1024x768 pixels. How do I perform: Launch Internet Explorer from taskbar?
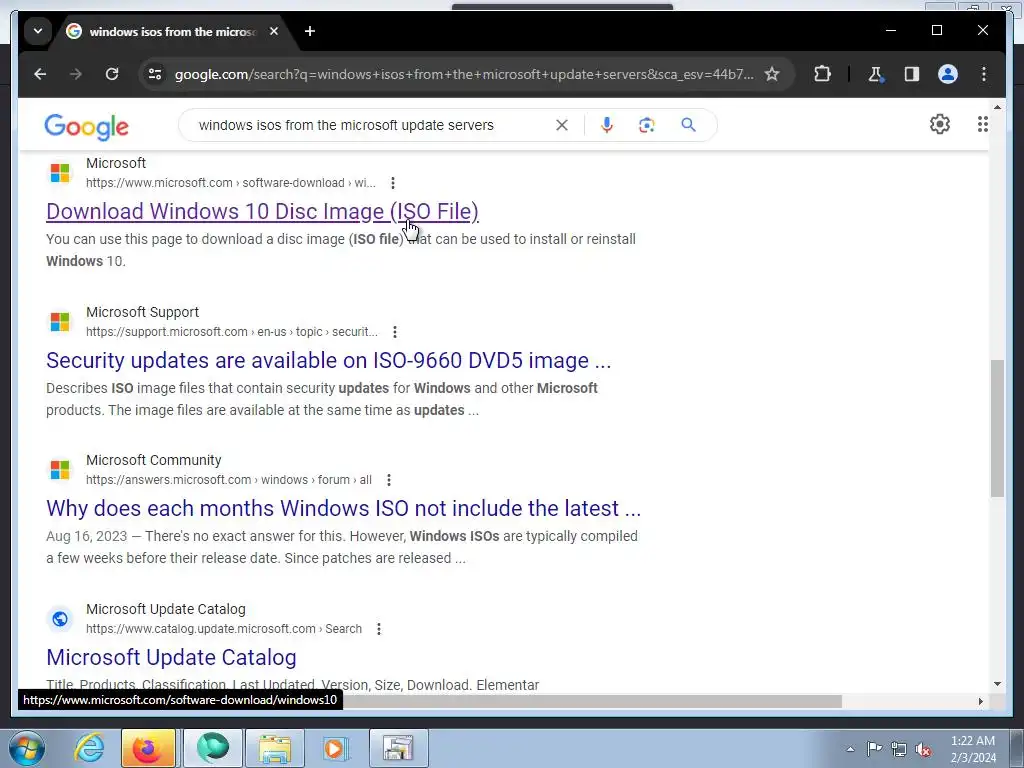click(x=88, y=748)
